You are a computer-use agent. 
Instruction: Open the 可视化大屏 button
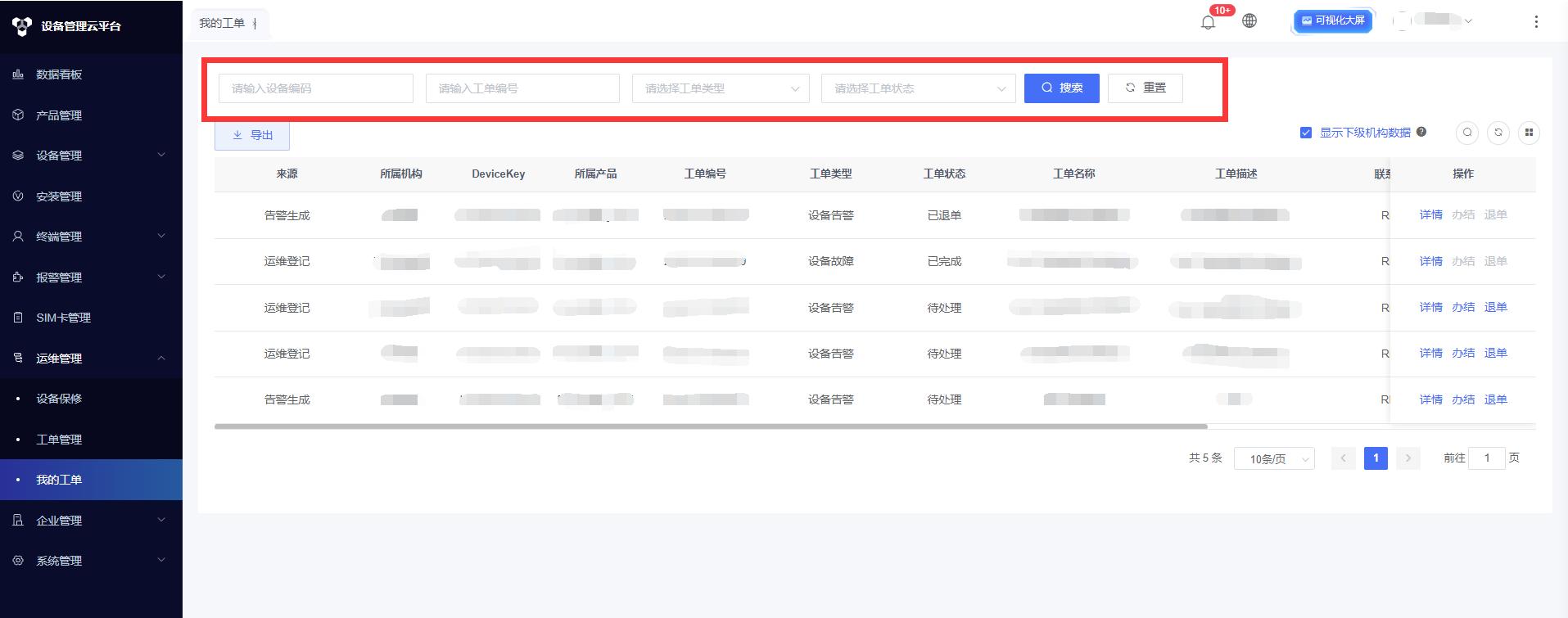[x=1333, y=20]
